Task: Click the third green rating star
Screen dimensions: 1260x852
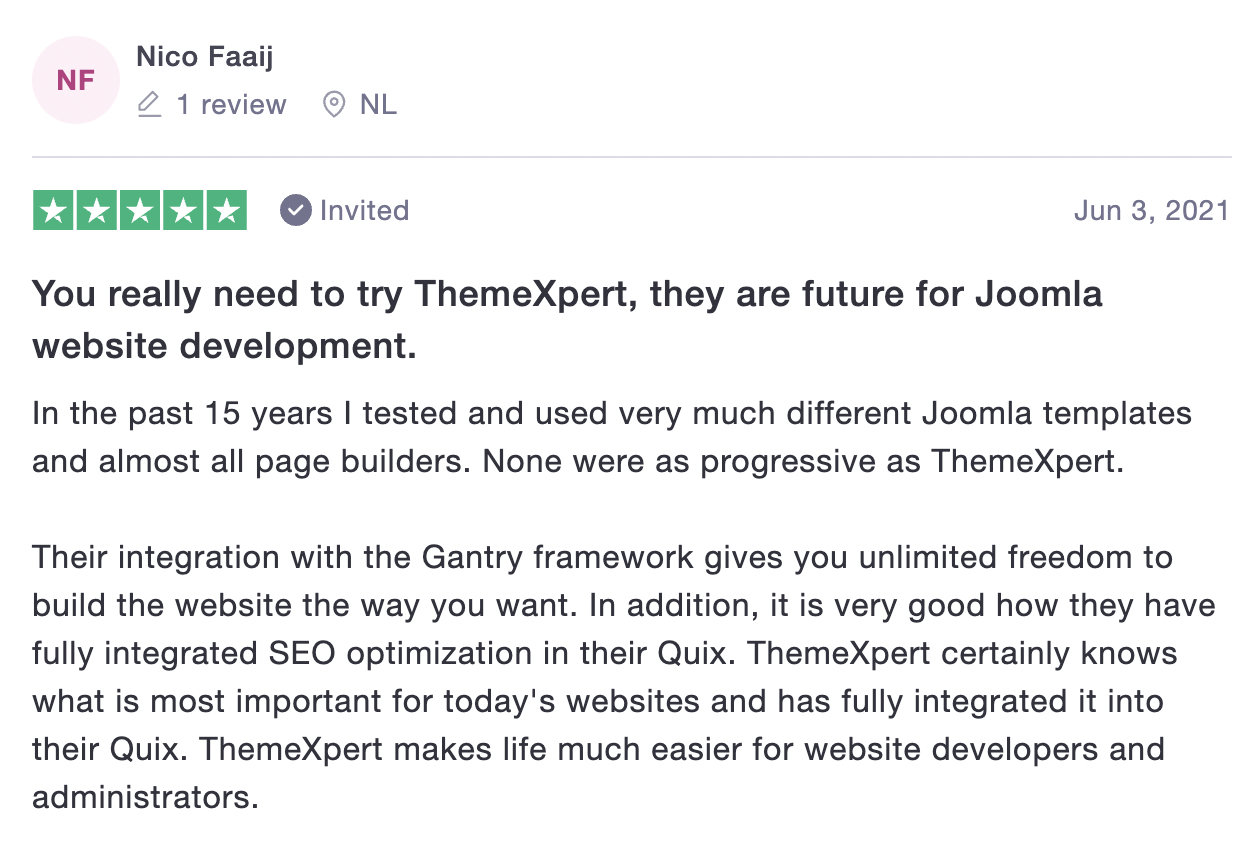Action: (140, 210)
